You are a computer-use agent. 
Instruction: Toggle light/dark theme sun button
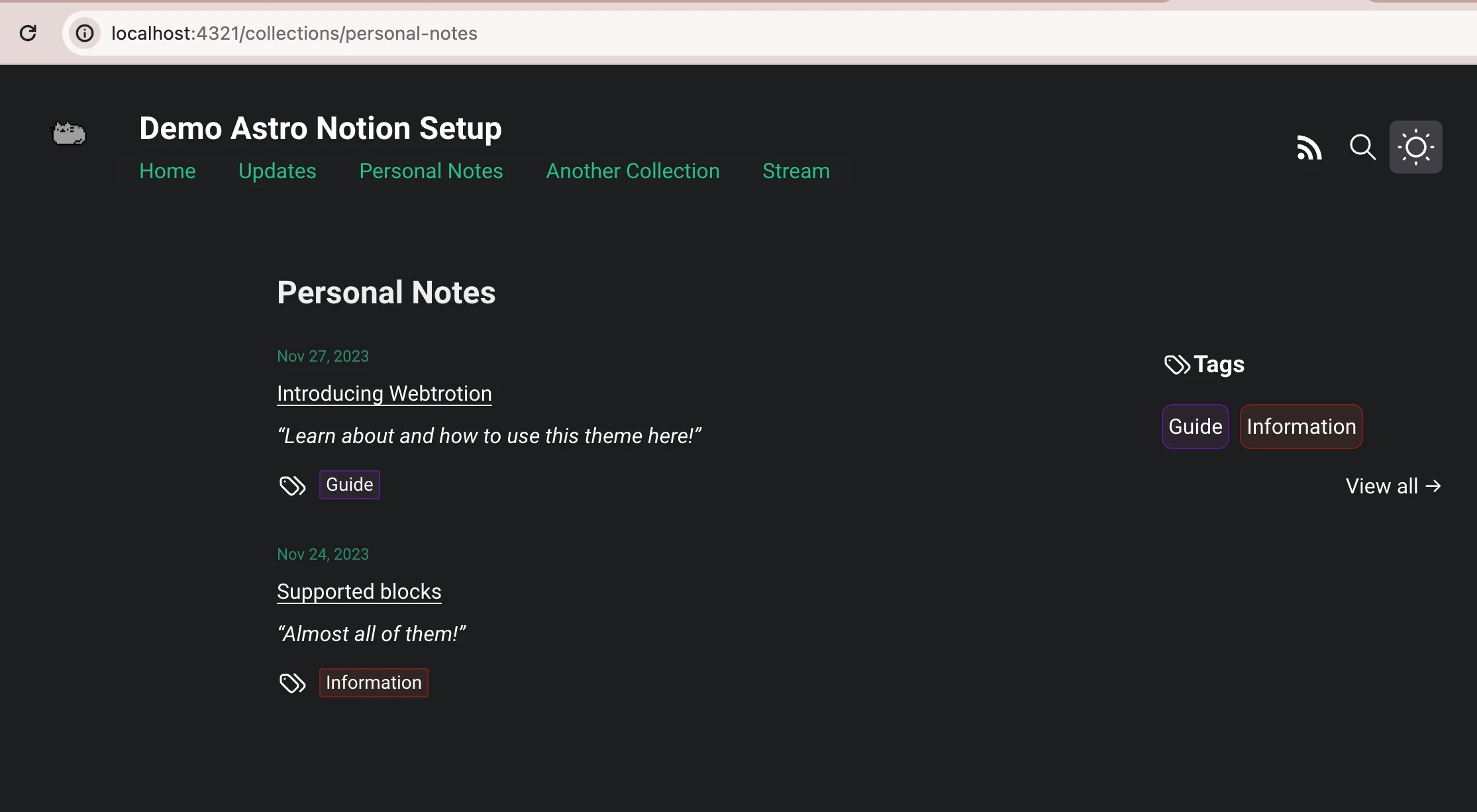(x=1415, y=147)
